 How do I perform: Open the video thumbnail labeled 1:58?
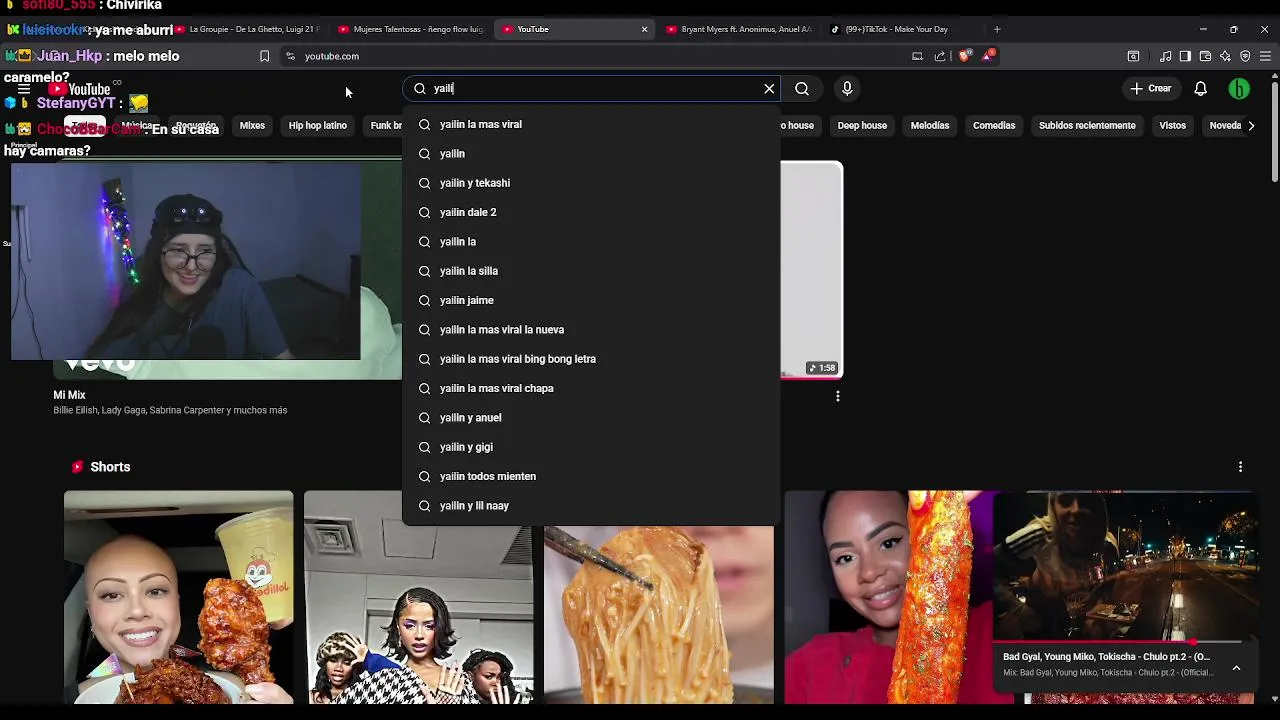tap(812, 270)
